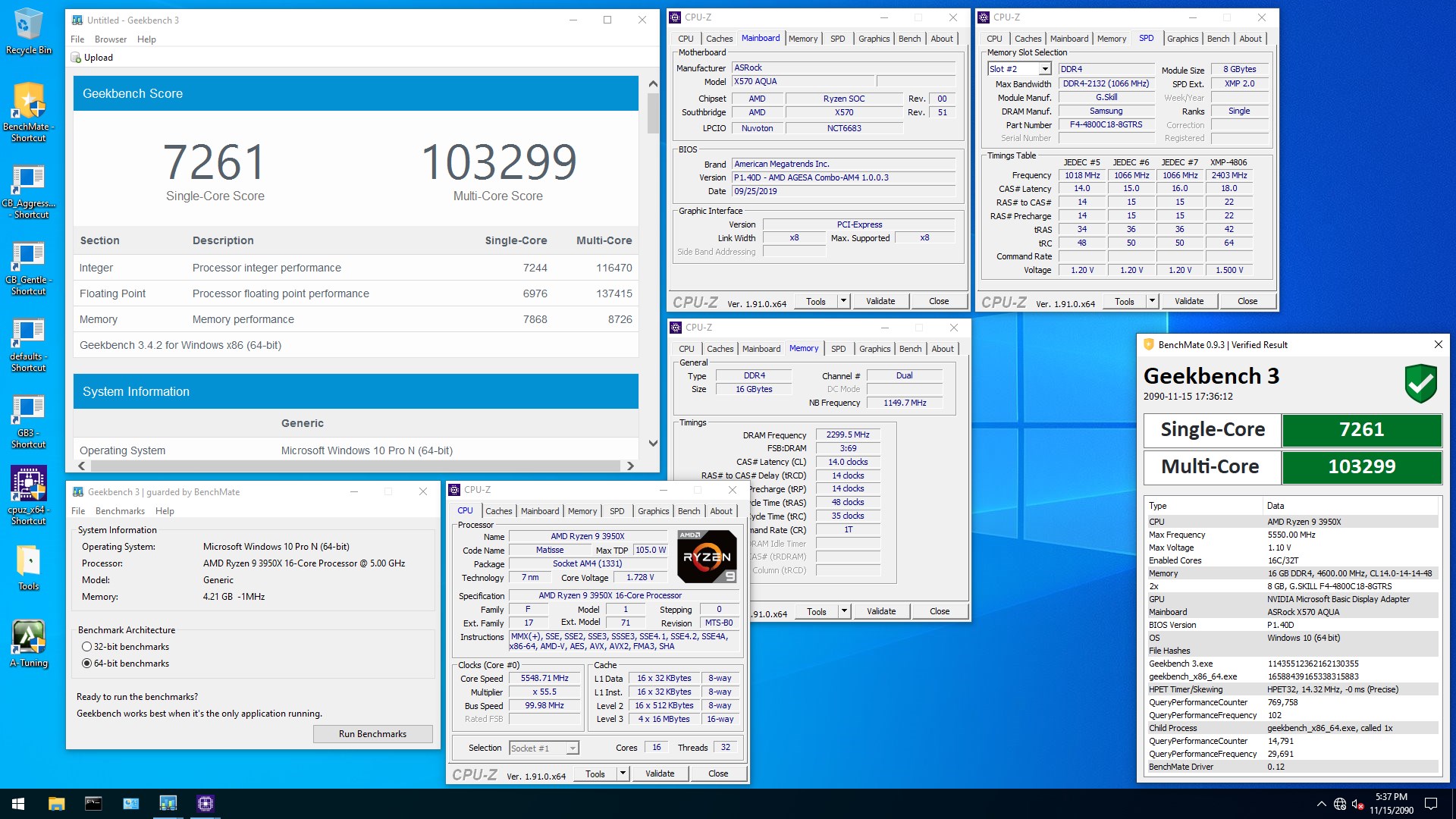This screenshot has width=1456, height=819.
Task: Click the BenchMate window title shield icon
Action: [1149, 344]
